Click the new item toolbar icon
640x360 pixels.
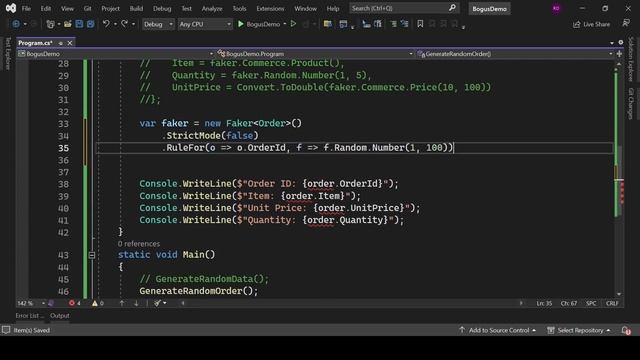50,24
